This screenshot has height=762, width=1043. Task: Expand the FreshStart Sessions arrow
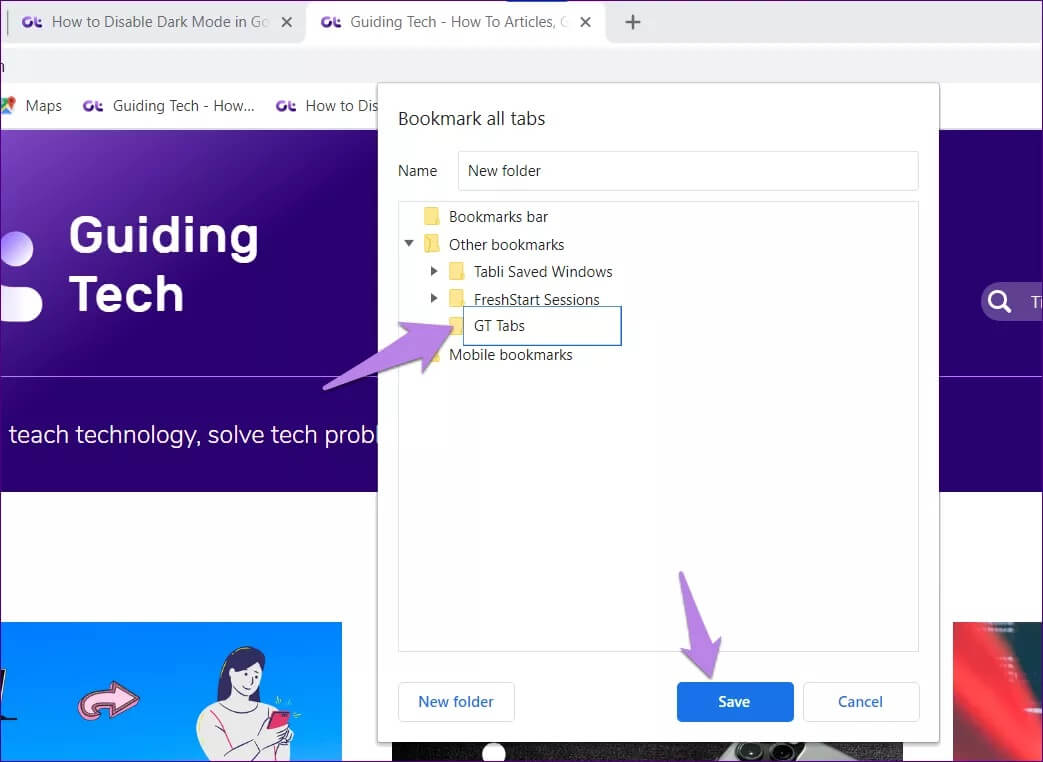click(x=434, y=298)
